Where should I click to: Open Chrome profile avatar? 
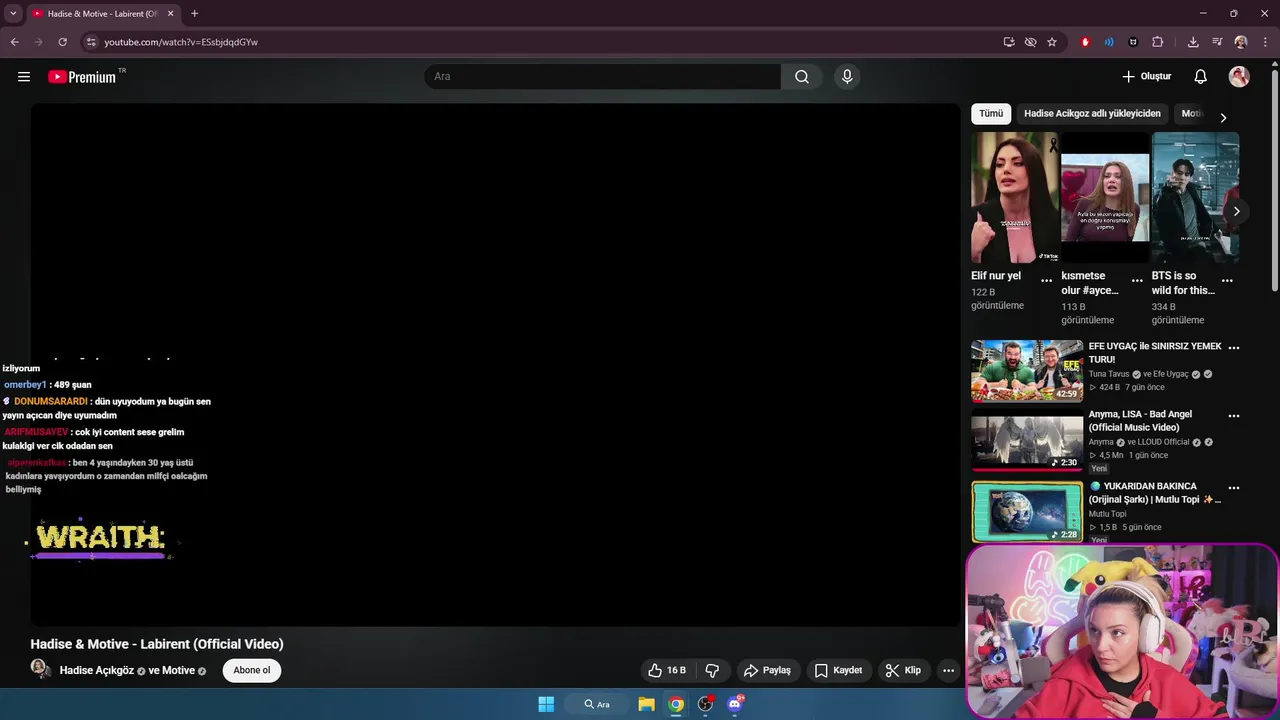point(1241,42)
